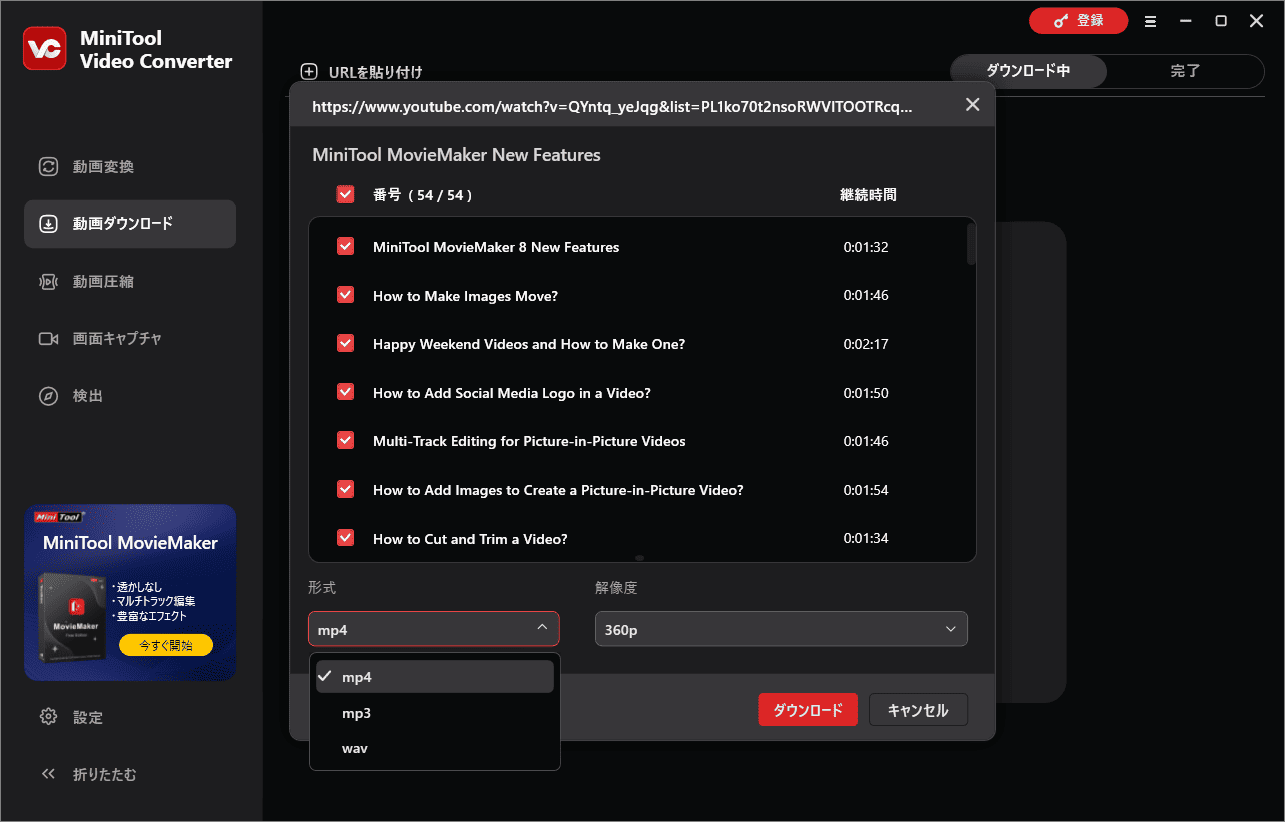
Task: Uncheck How to Add Social Media Logo video
Action: (346, 392)
